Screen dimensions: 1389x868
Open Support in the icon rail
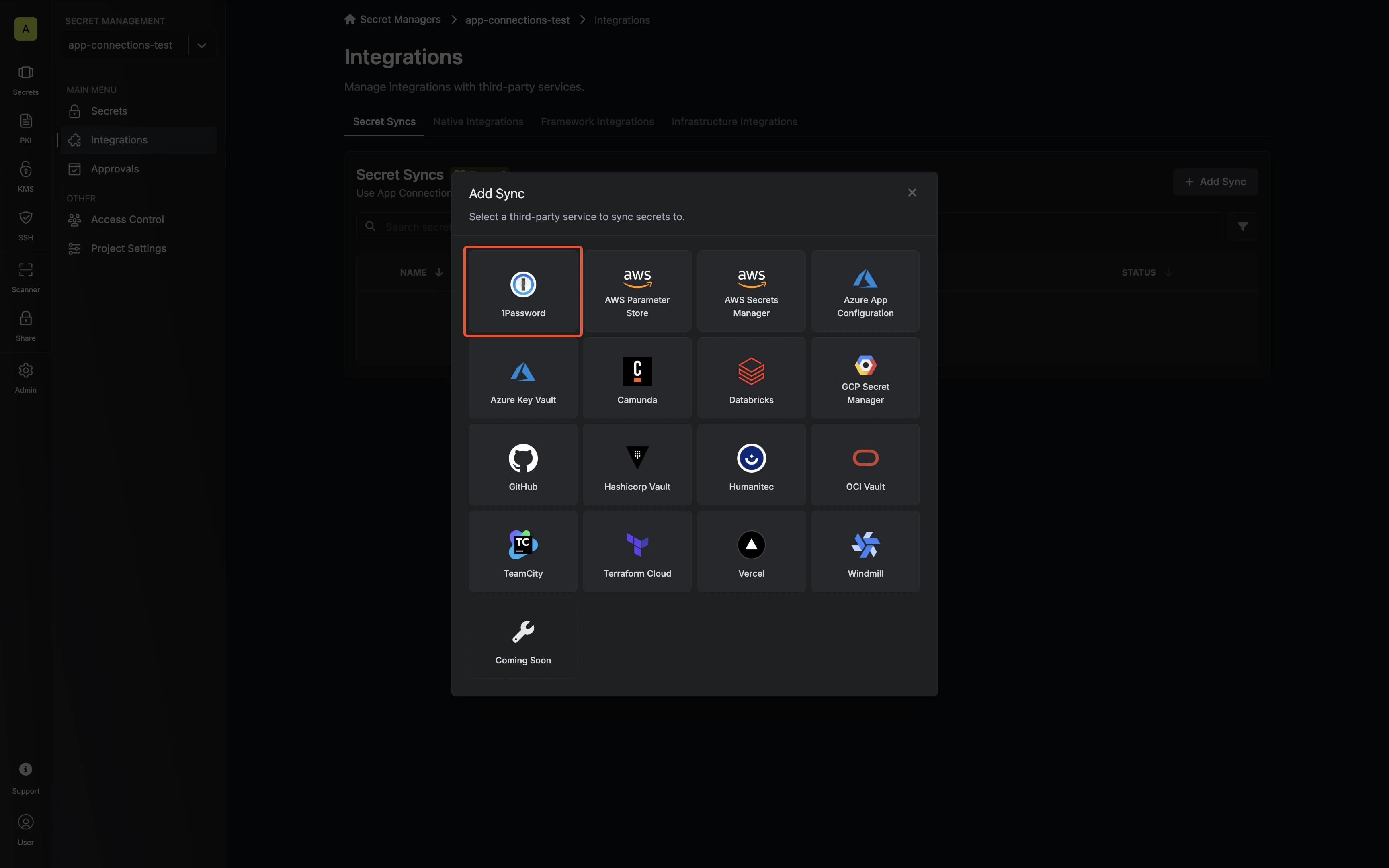coord(26,778)
